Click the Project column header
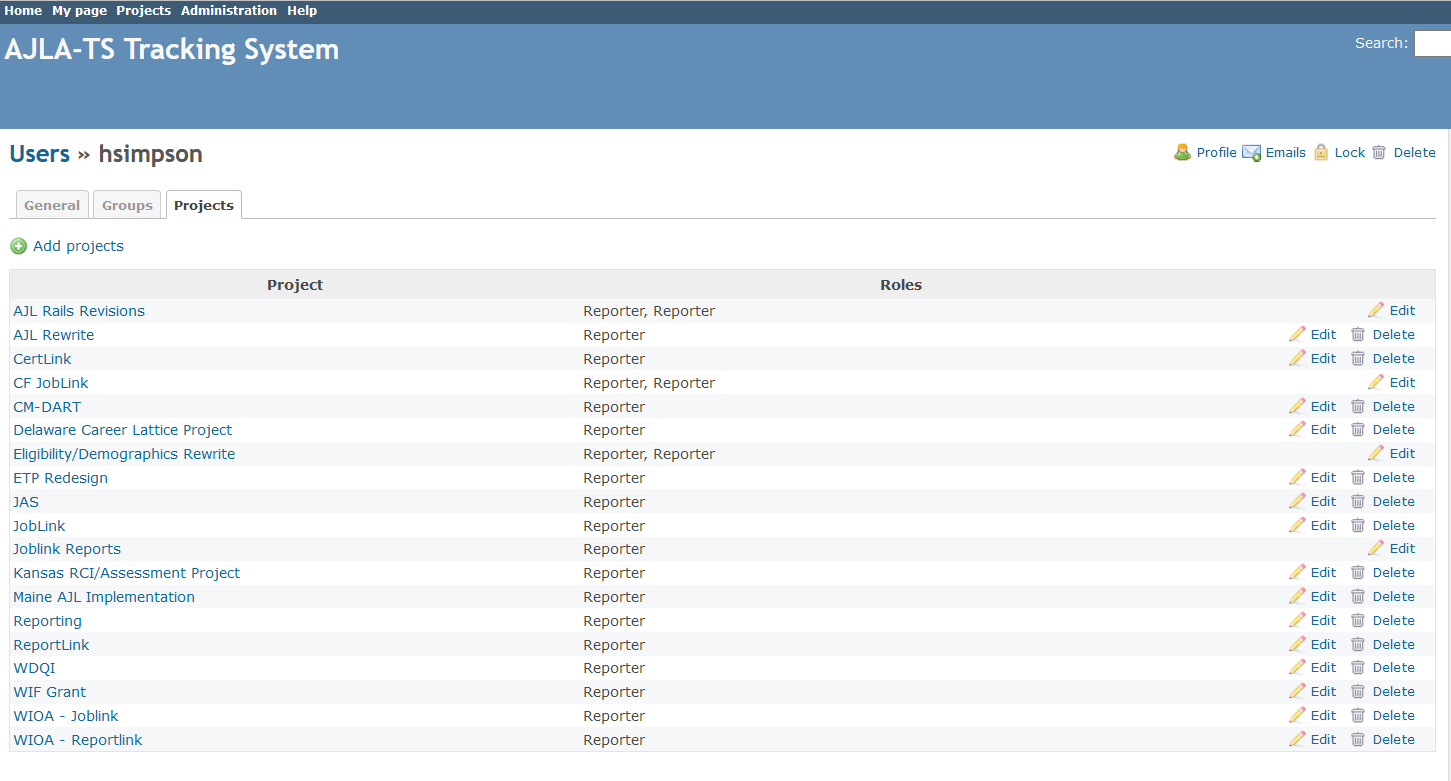Screen dimensions: 1451x781 295,285
